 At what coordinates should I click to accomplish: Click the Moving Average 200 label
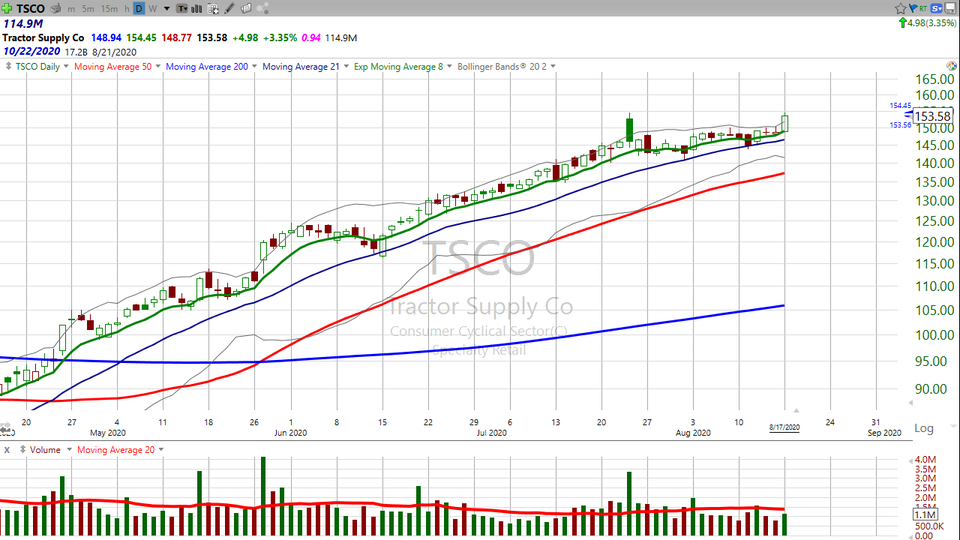pyautogui.click(x=207, y=67)
